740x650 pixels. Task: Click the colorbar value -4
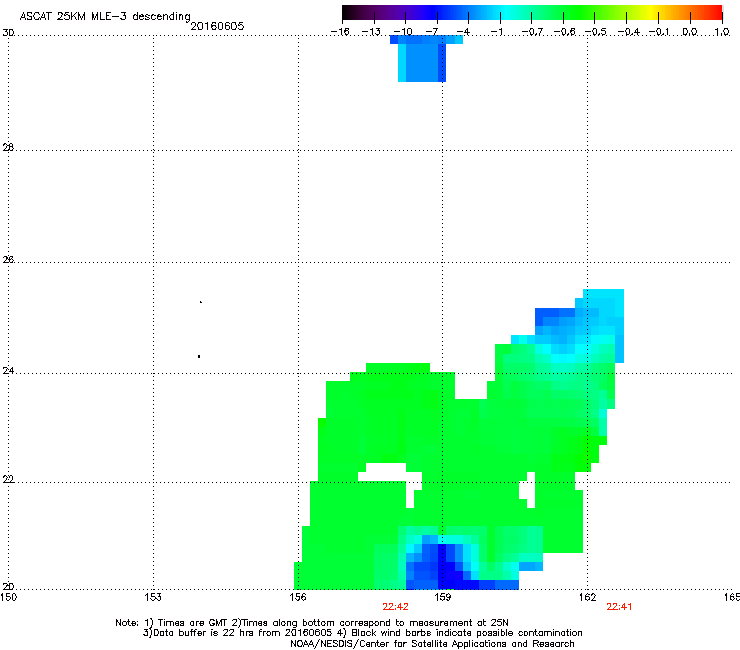463,32
